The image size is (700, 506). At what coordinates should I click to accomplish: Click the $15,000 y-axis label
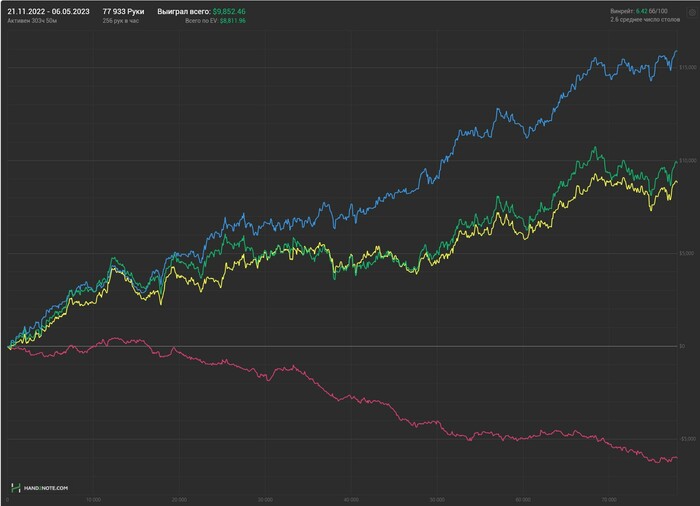click(x=688, y=67)
